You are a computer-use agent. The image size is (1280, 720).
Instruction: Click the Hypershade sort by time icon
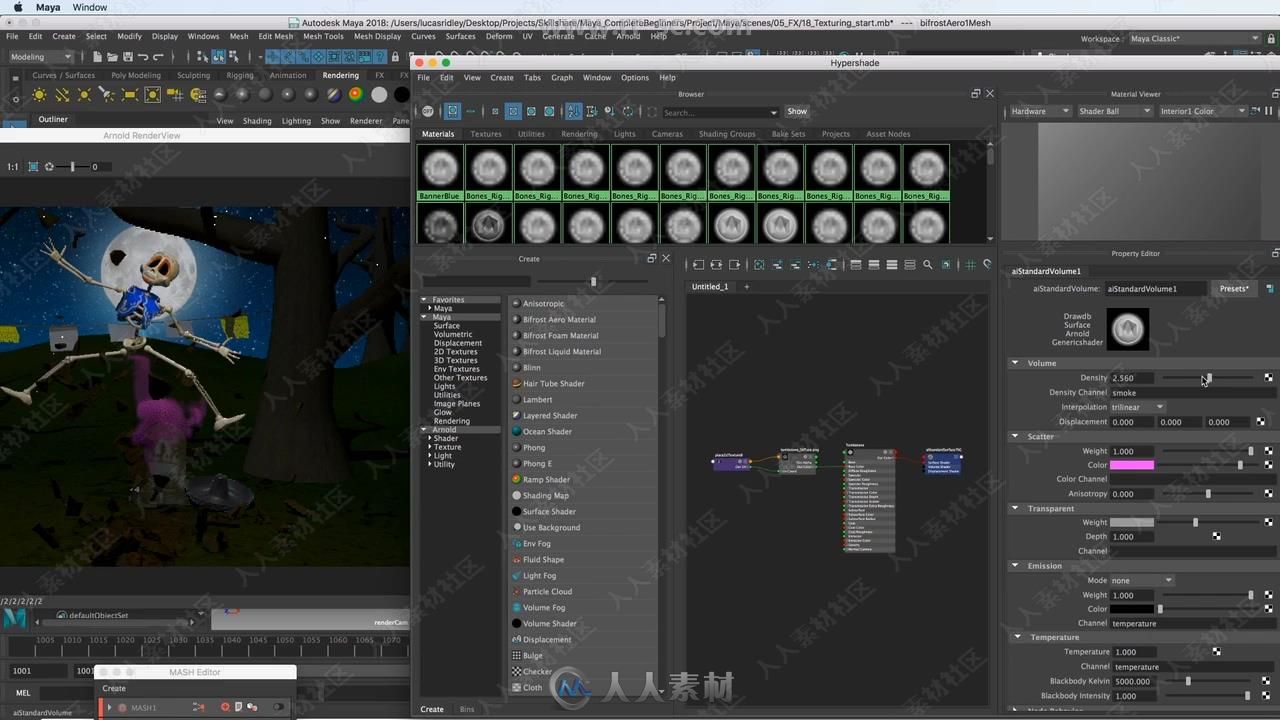coord(609,111)
